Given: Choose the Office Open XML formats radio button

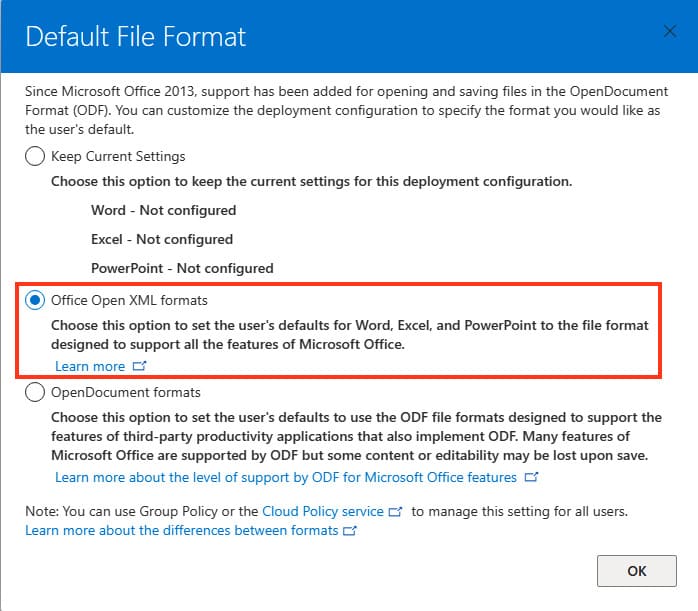Looking at the screenshot, I should 35,299.
